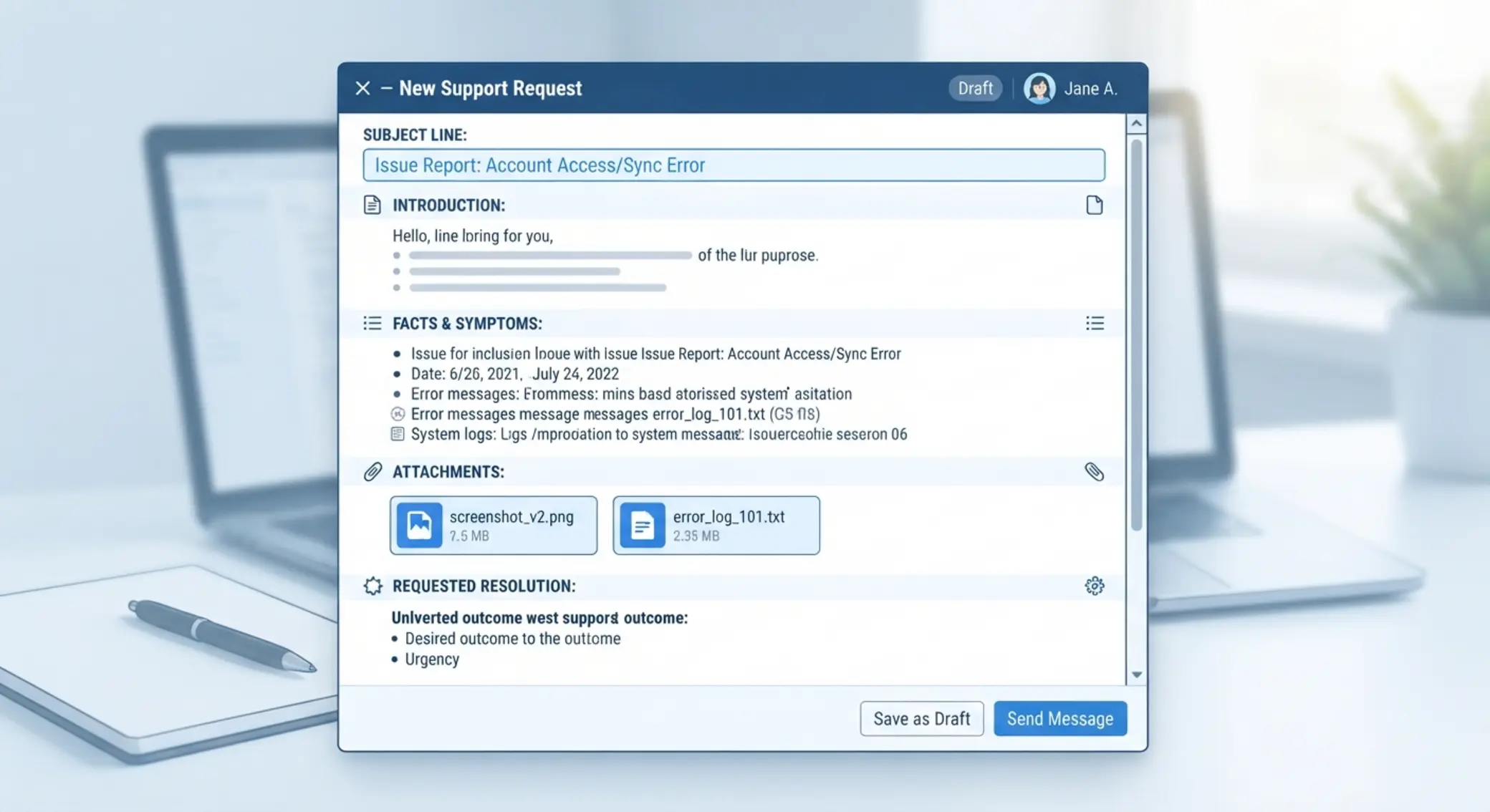Viewport: 1490px width, 812px height.
Task: Add attachment via paperclip icon on right
Action: point(1094,471)
